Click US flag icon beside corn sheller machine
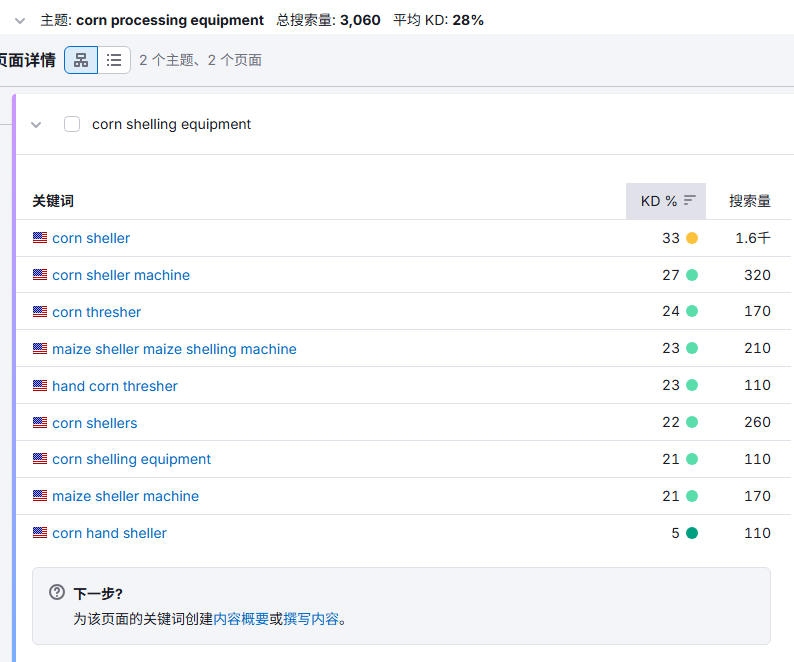The width and height of the screenshot is (794, 662). (x=40, y=275)
